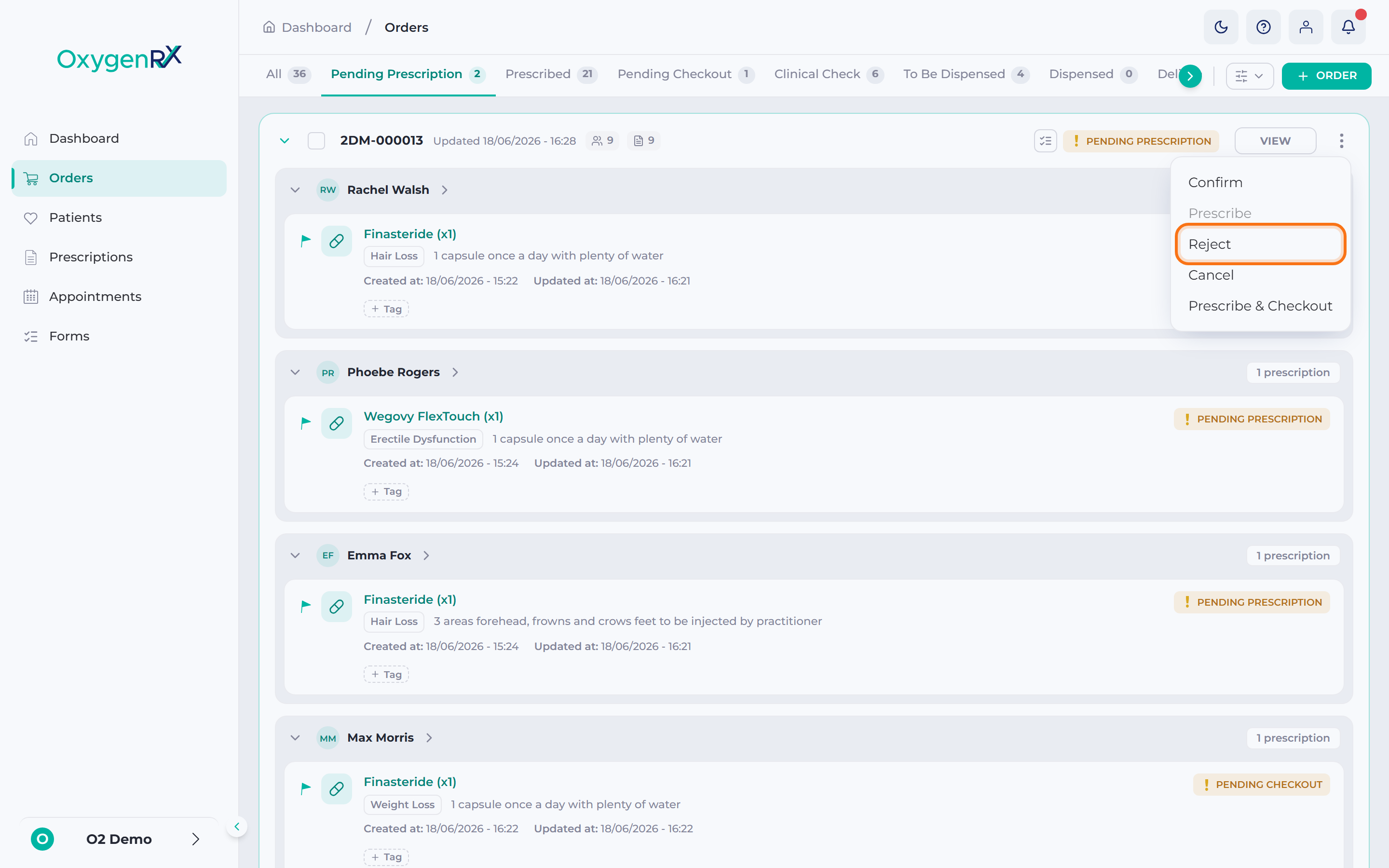Image resolution: width=1389 pixels, height=868 pixels.
Task: Click the pill icon for Max Morris's Finasteride
Action: click(336, 789)
